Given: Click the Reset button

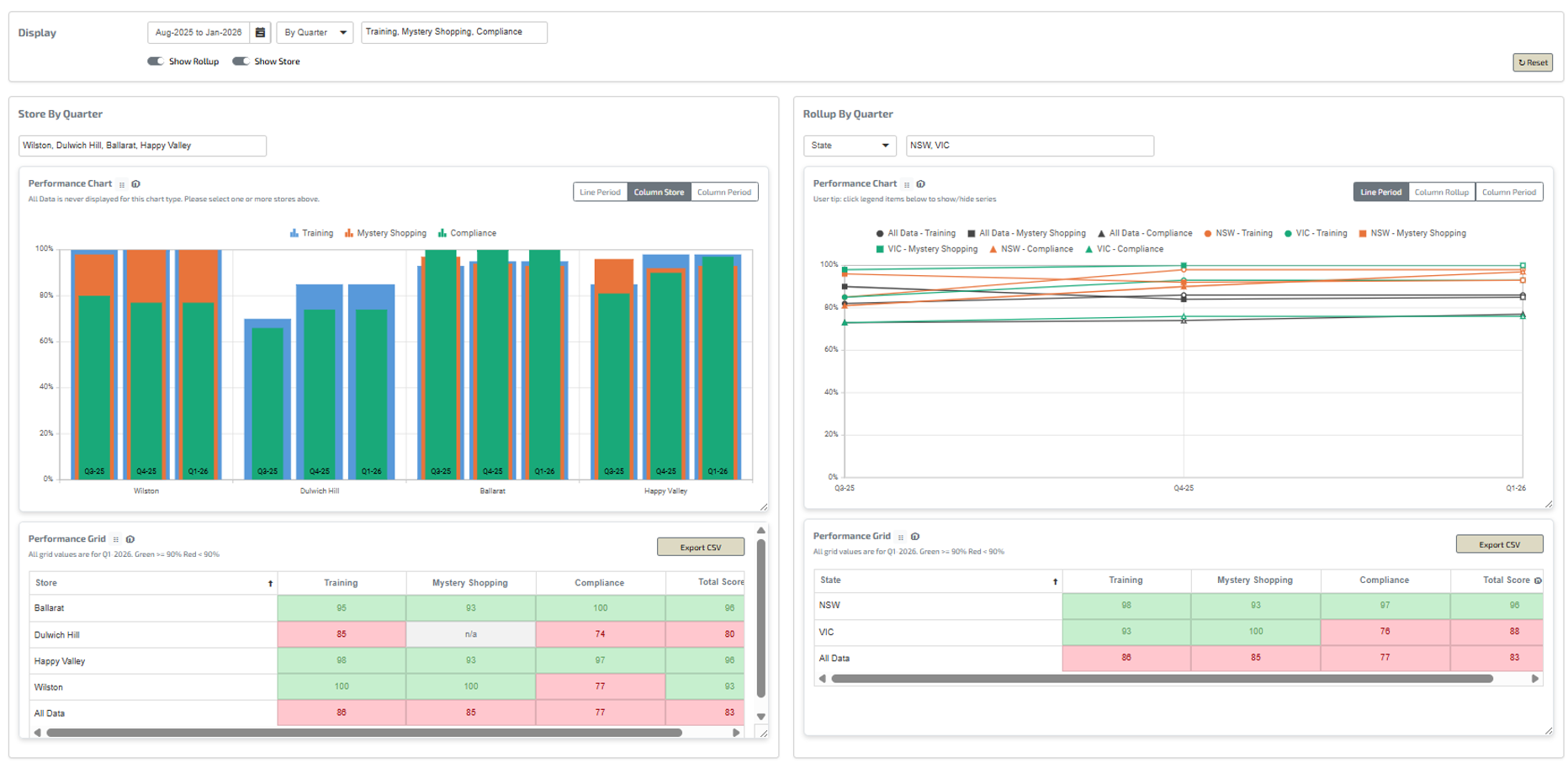Looking at the screenshot, I should point(1532,63).
